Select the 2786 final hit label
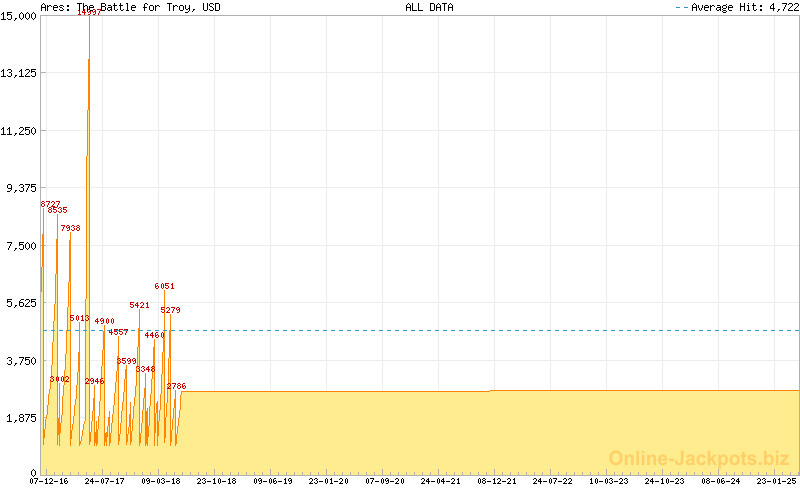This screenshot has width=800, height=490. tap(176, 386)
